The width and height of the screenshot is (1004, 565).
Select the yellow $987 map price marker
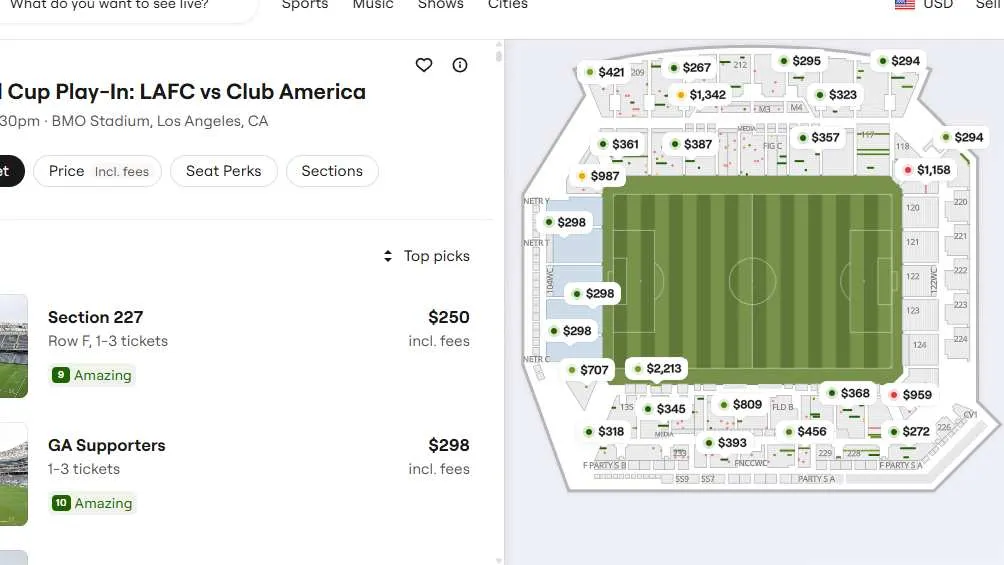coord(599,176)
